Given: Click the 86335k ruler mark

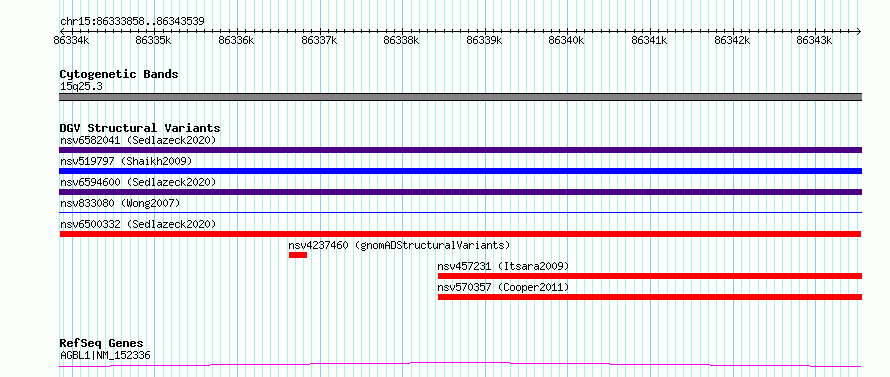Looking at the screenshot, I should click(154, 40).
